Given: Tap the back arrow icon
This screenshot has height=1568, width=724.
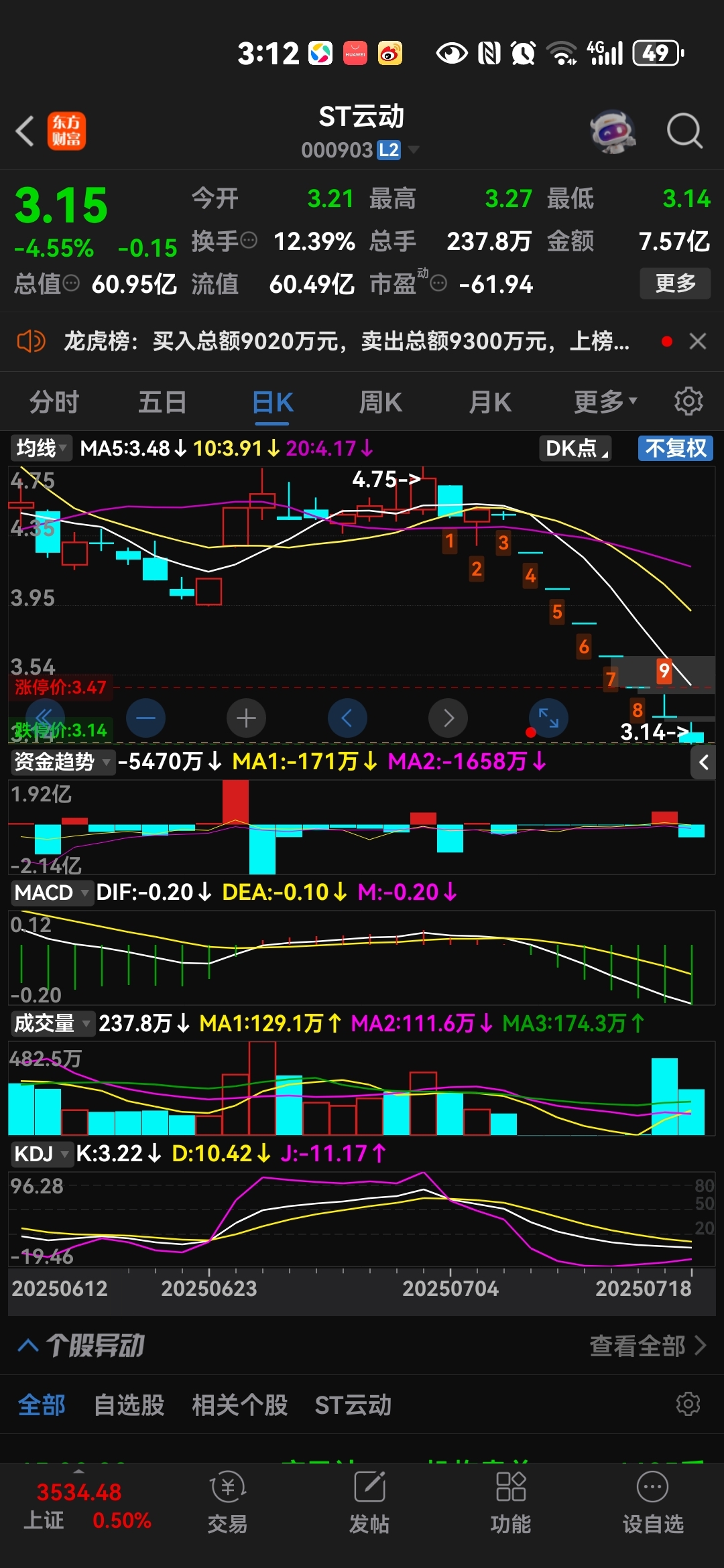Looking at the screenshot, I should point(25,131).
